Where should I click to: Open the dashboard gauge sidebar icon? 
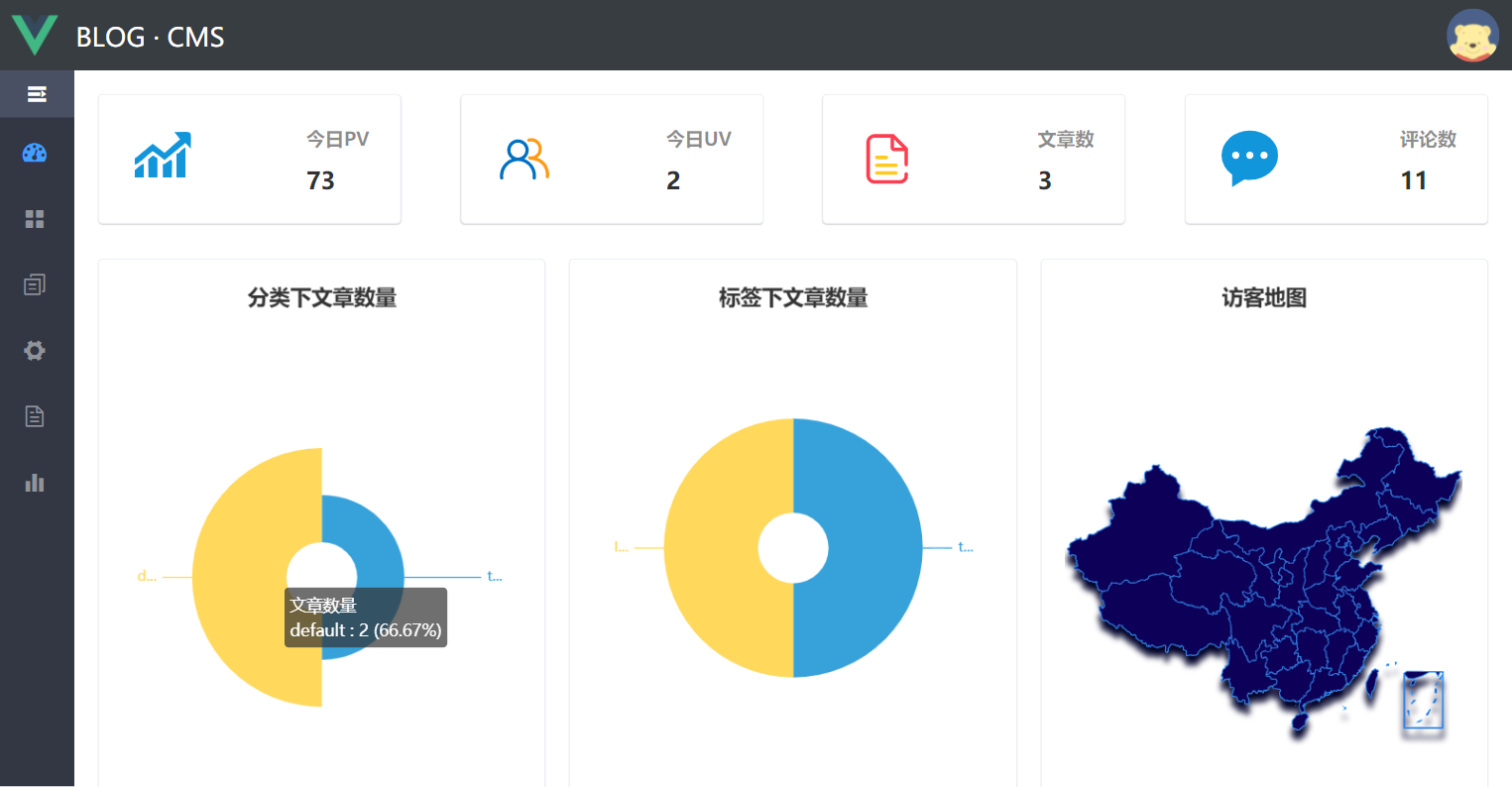(x=35, y=154)
